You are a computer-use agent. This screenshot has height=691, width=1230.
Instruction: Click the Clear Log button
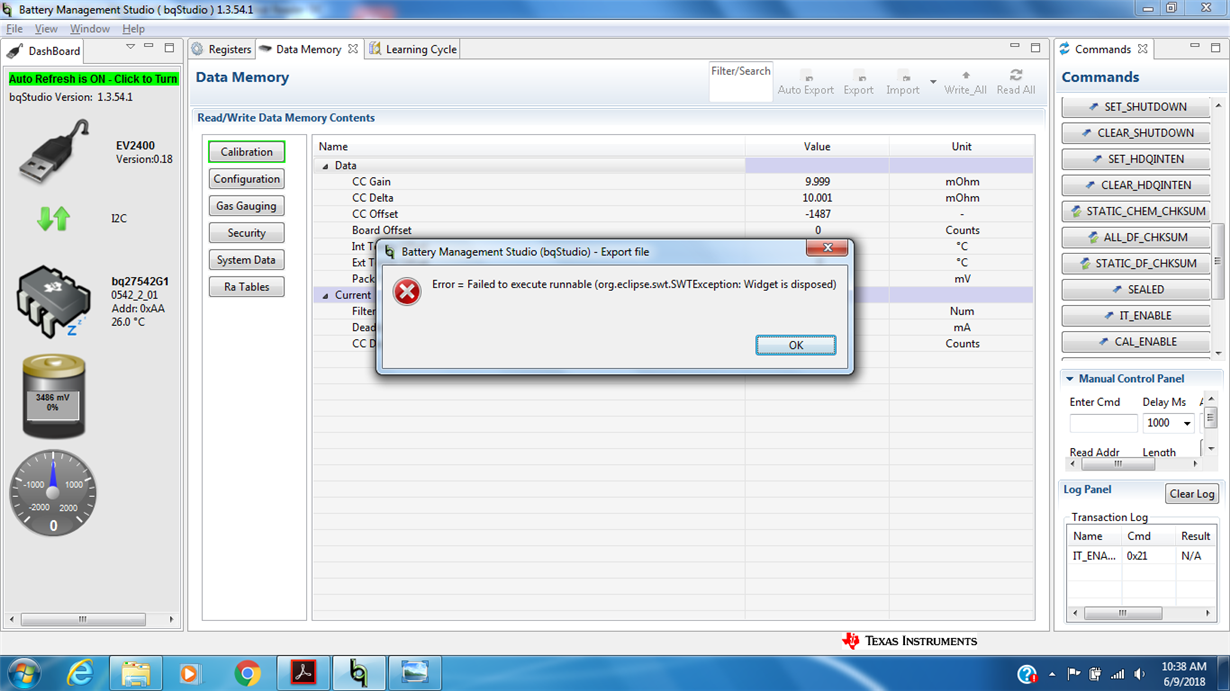tap(1192, 494)
